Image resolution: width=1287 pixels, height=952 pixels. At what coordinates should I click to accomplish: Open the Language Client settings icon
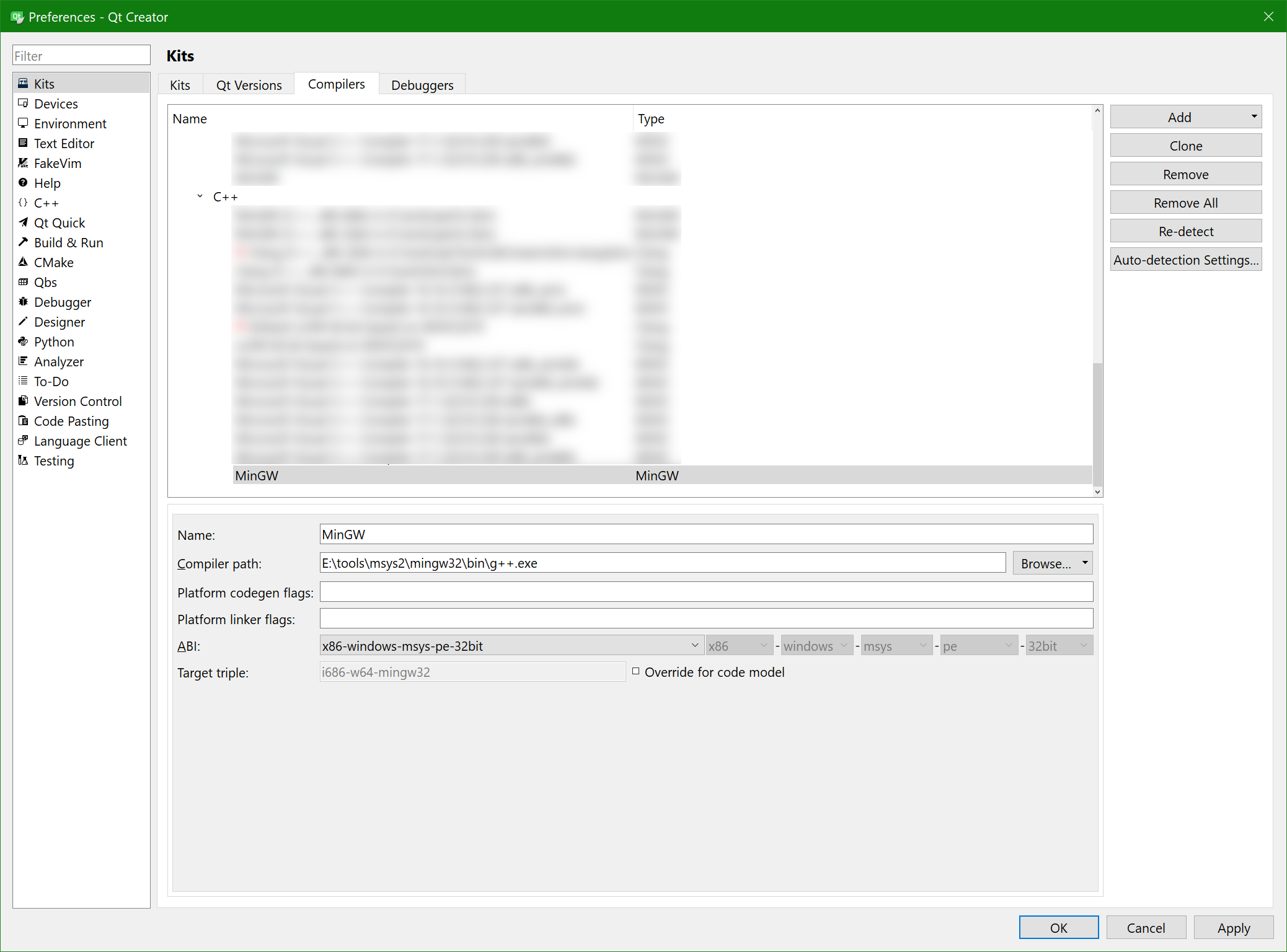23,440
